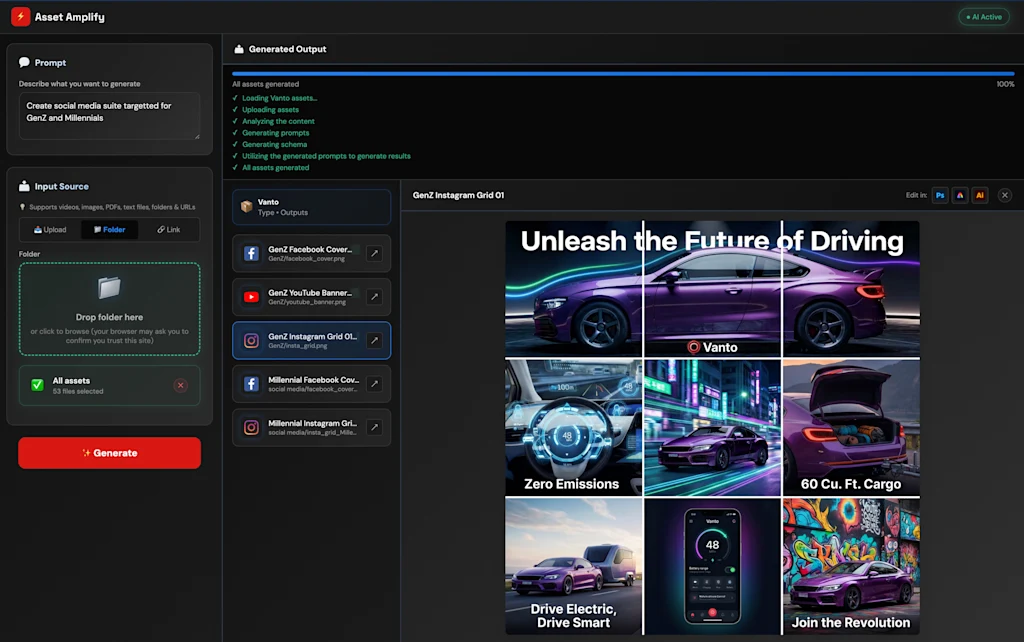Image resolution: width=1024 pixels, height=642 pixels.
Task: Click the generation progress bar
Action: point(623,73)
